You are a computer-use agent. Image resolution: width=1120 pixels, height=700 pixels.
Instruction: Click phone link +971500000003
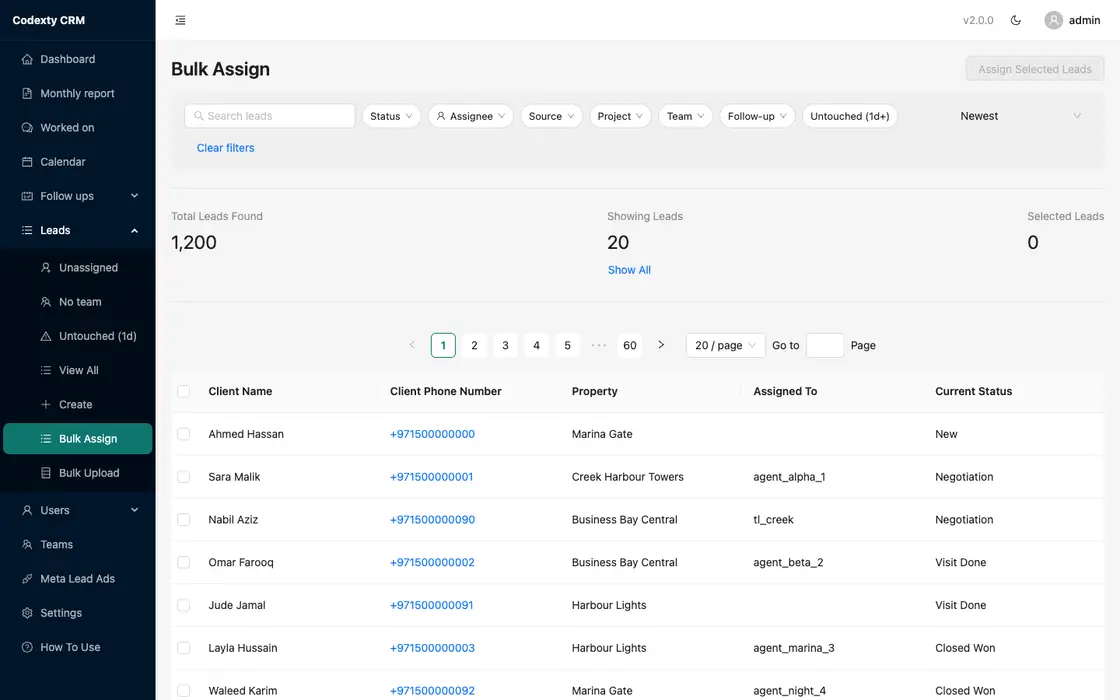(x=432, y=649)
